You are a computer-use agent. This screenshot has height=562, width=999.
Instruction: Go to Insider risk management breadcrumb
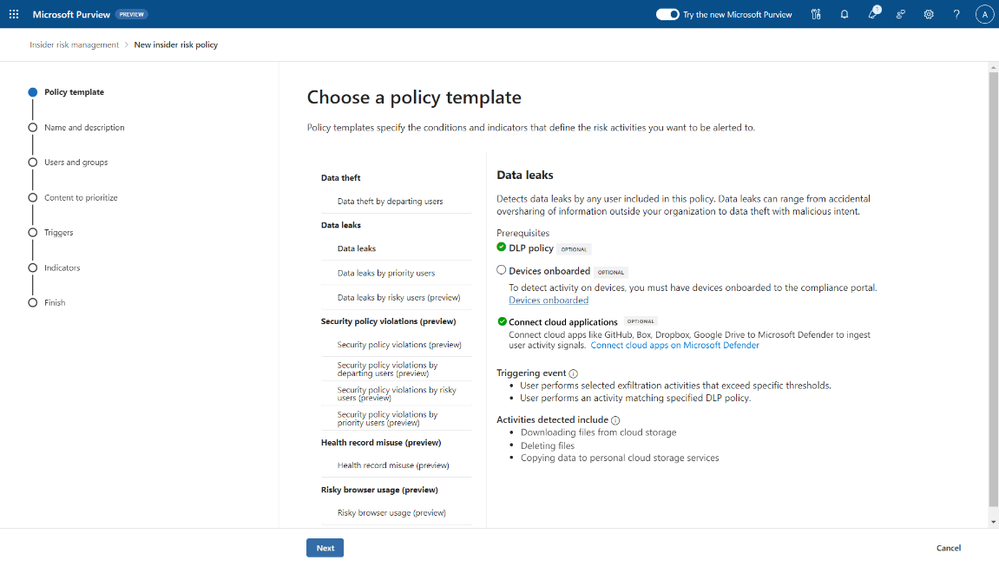[x=74, y=45]
